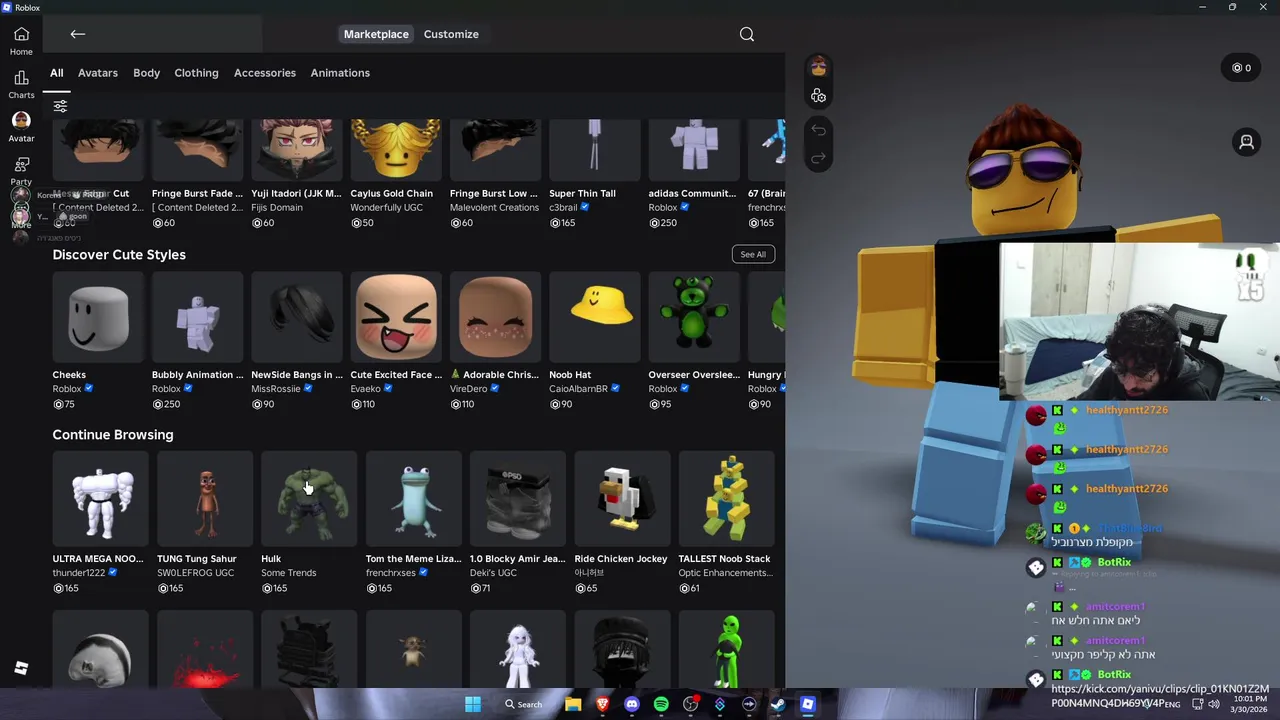This screenshot has width=1280, height=720.
Task: Open NewSide Bangs hair item
Action: 296,318
